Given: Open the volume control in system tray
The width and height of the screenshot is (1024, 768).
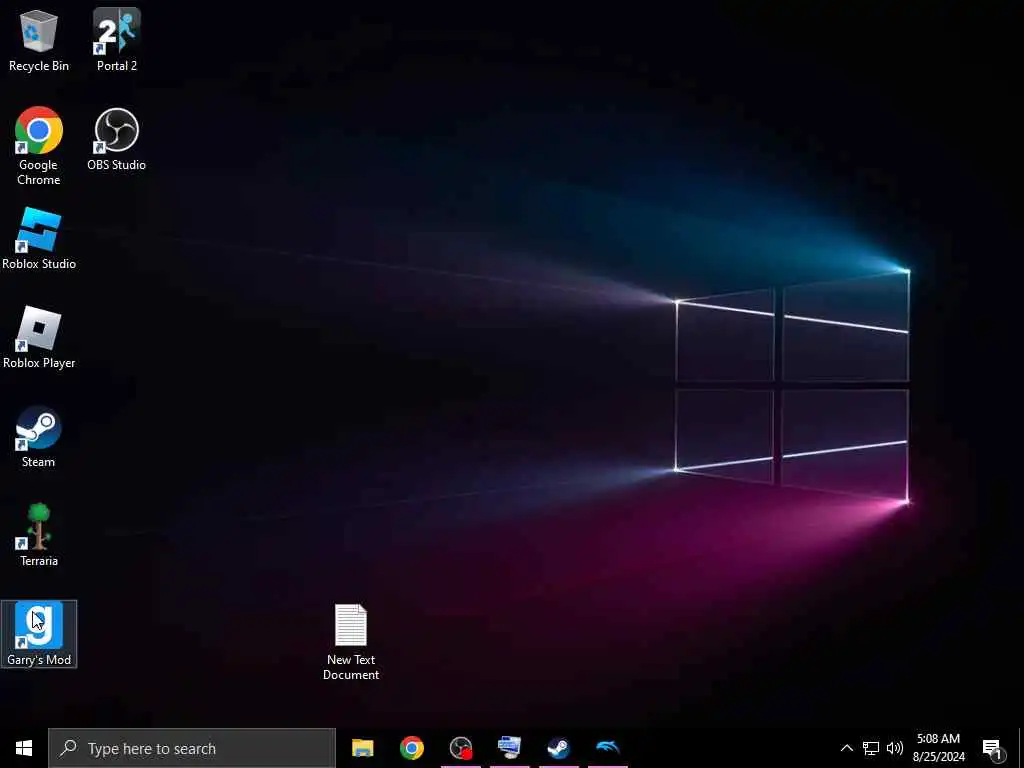Looking at the screenshot, I should pyautogui.click(x=895, y=748).
